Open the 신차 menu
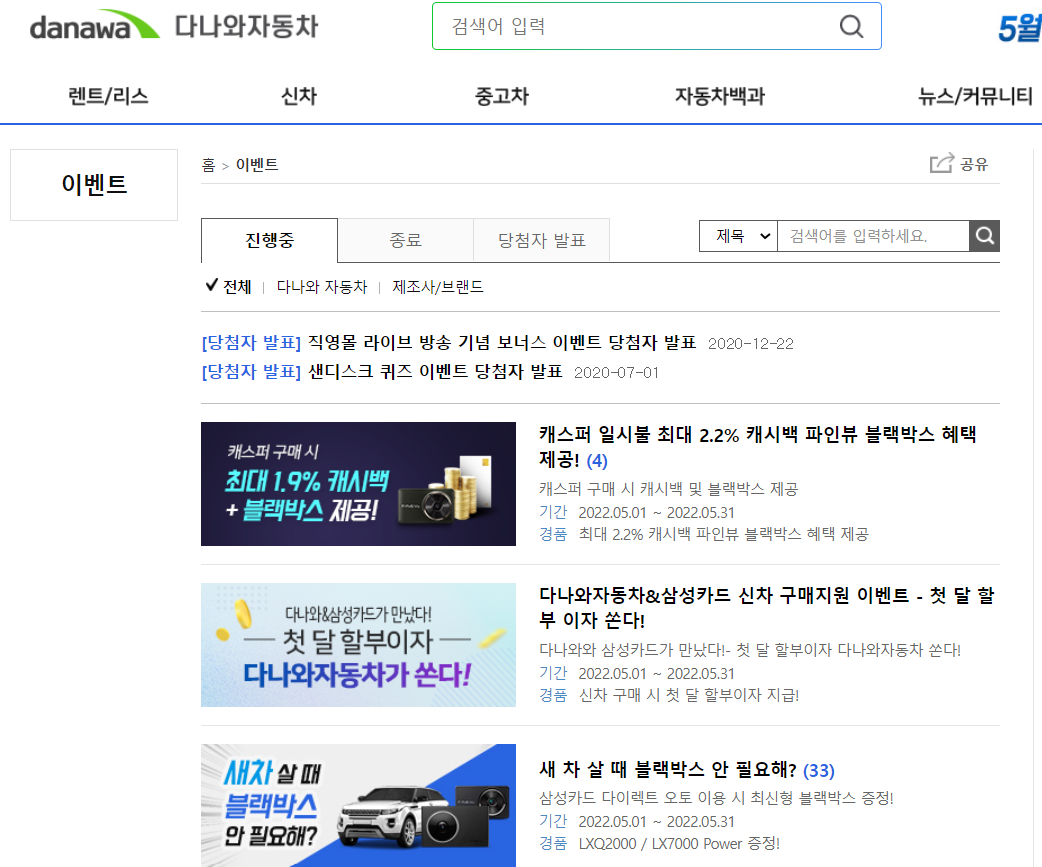Image resolution: width=1042 pixels, height=867 pixels. click(x=299, y=96)
